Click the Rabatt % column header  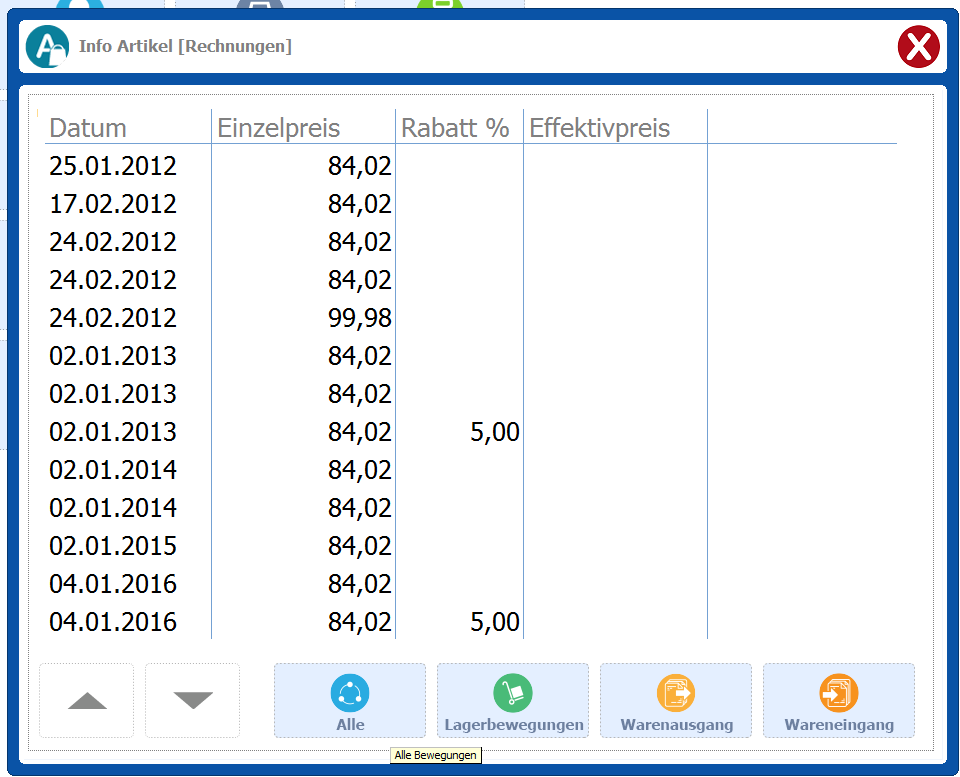point(455,128)
